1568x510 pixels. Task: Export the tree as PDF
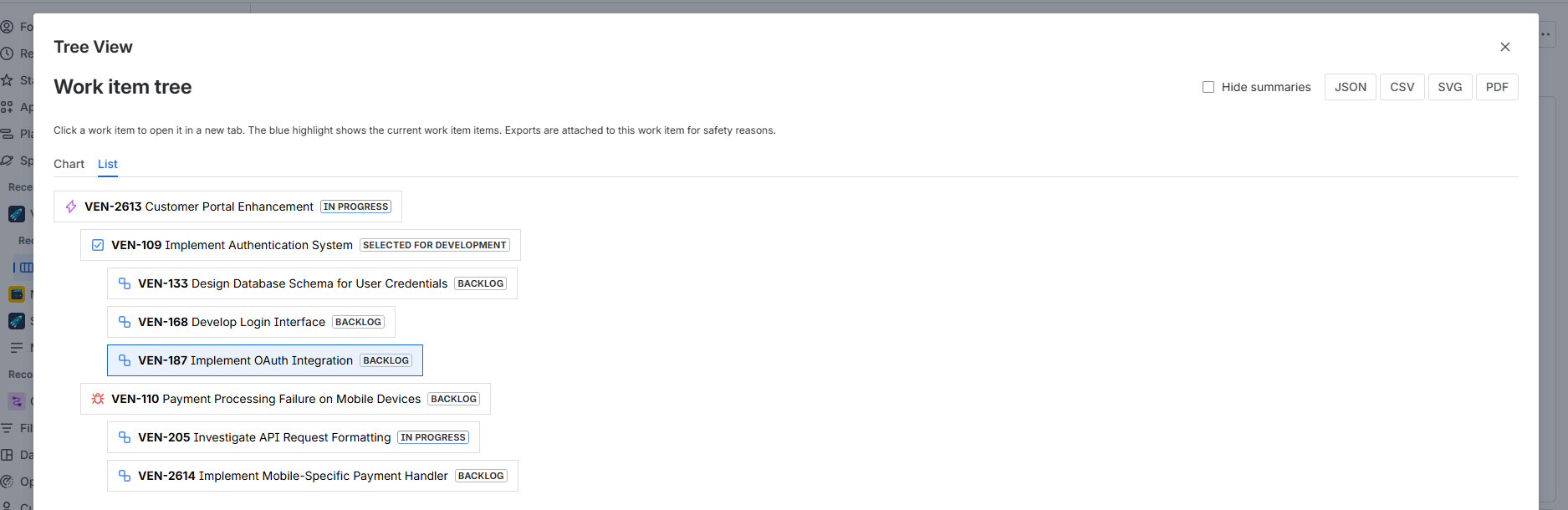click(1497, 87)
